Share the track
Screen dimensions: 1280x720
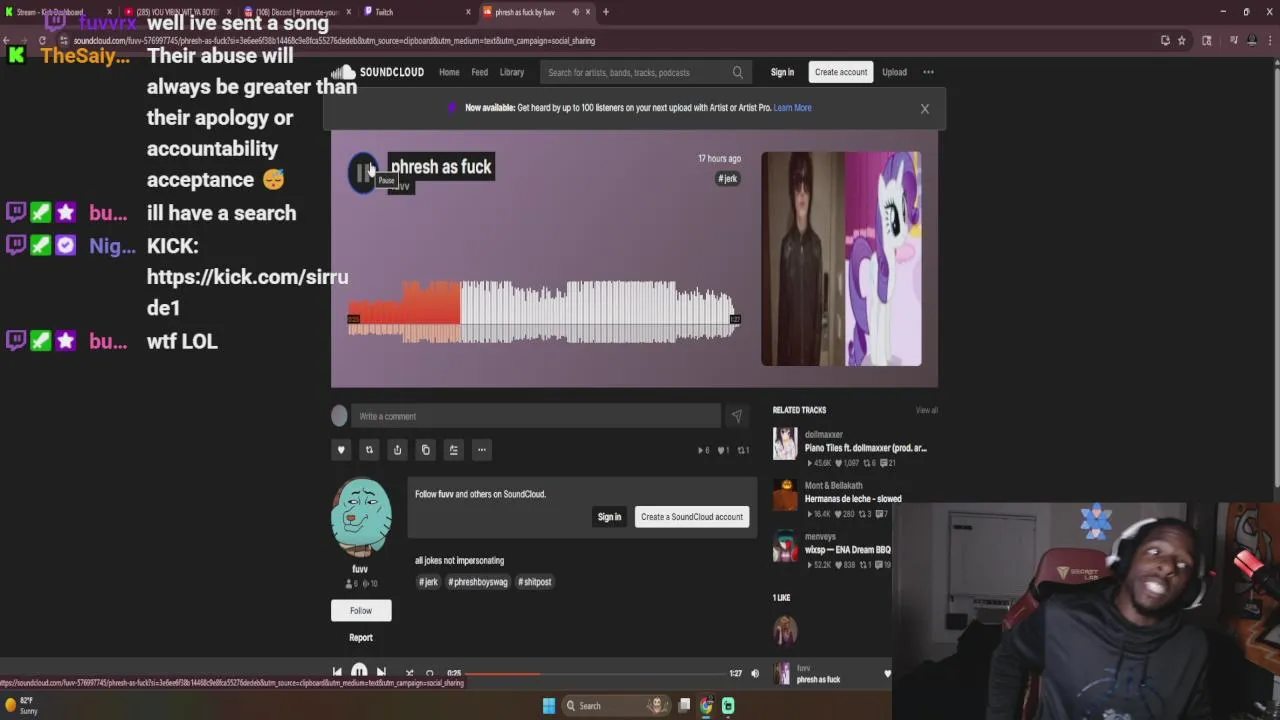pos(397,450)
